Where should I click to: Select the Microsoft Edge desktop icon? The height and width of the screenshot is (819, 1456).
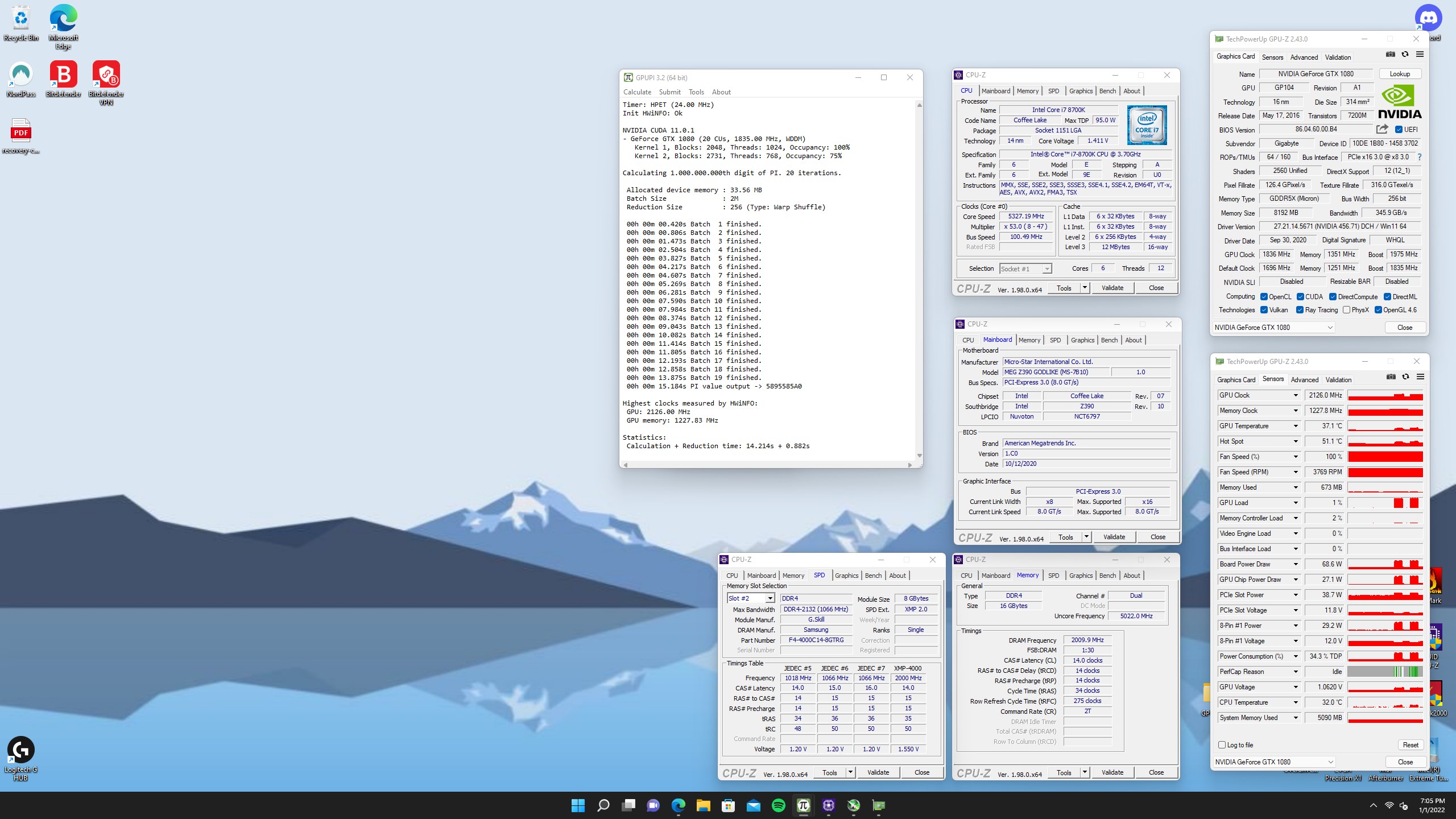(x=63, y=27)
